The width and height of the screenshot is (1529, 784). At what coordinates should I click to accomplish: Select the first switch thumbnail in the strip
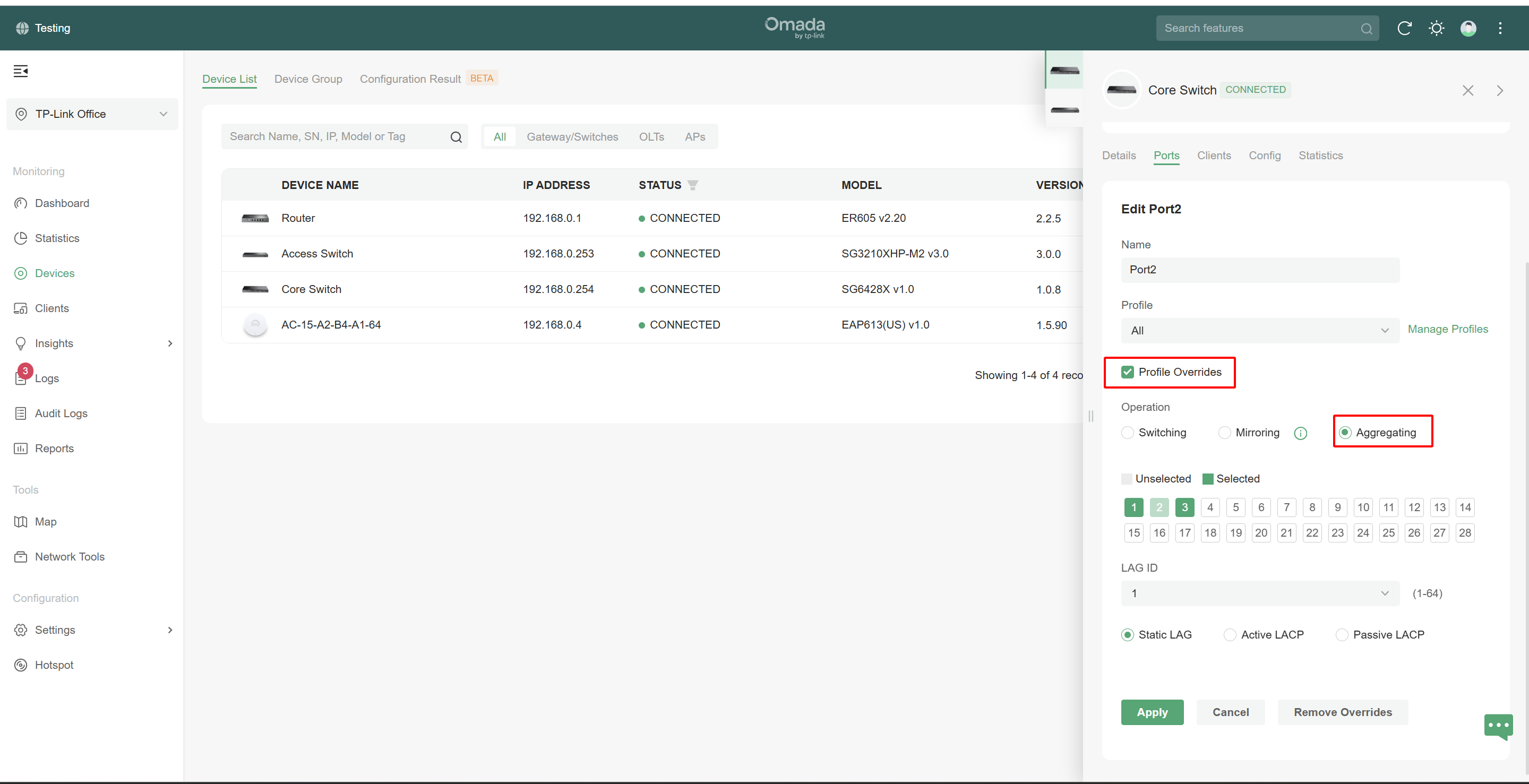point(1064,71)
